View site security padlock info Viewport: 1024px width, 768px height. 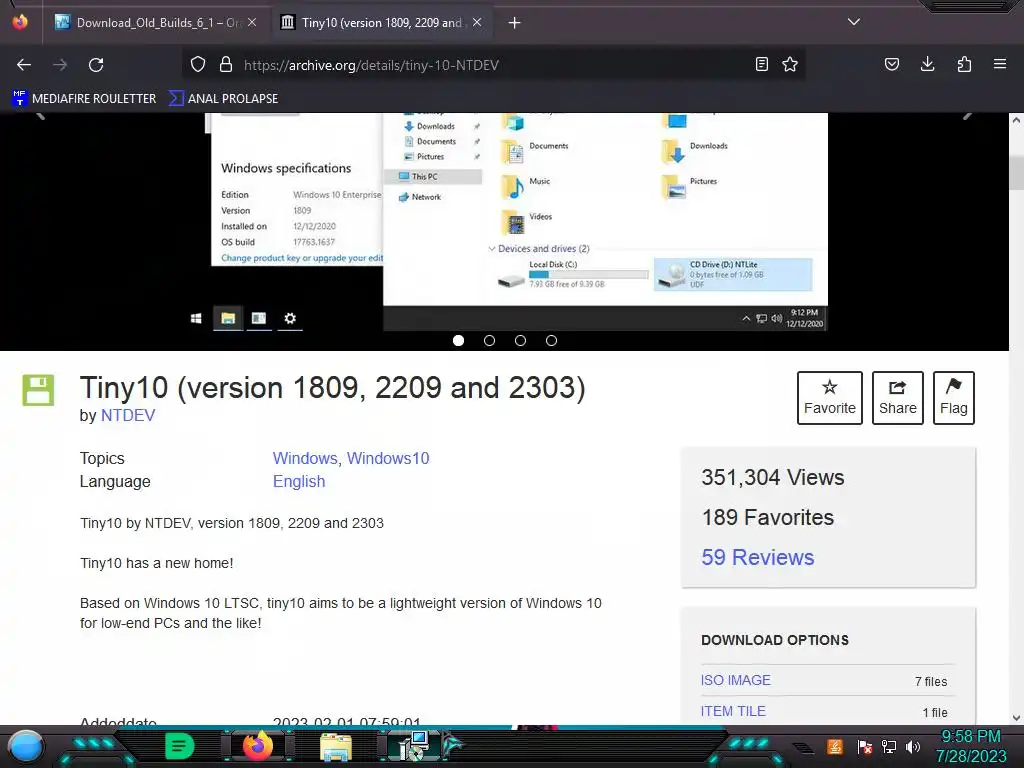coord(226,65)
